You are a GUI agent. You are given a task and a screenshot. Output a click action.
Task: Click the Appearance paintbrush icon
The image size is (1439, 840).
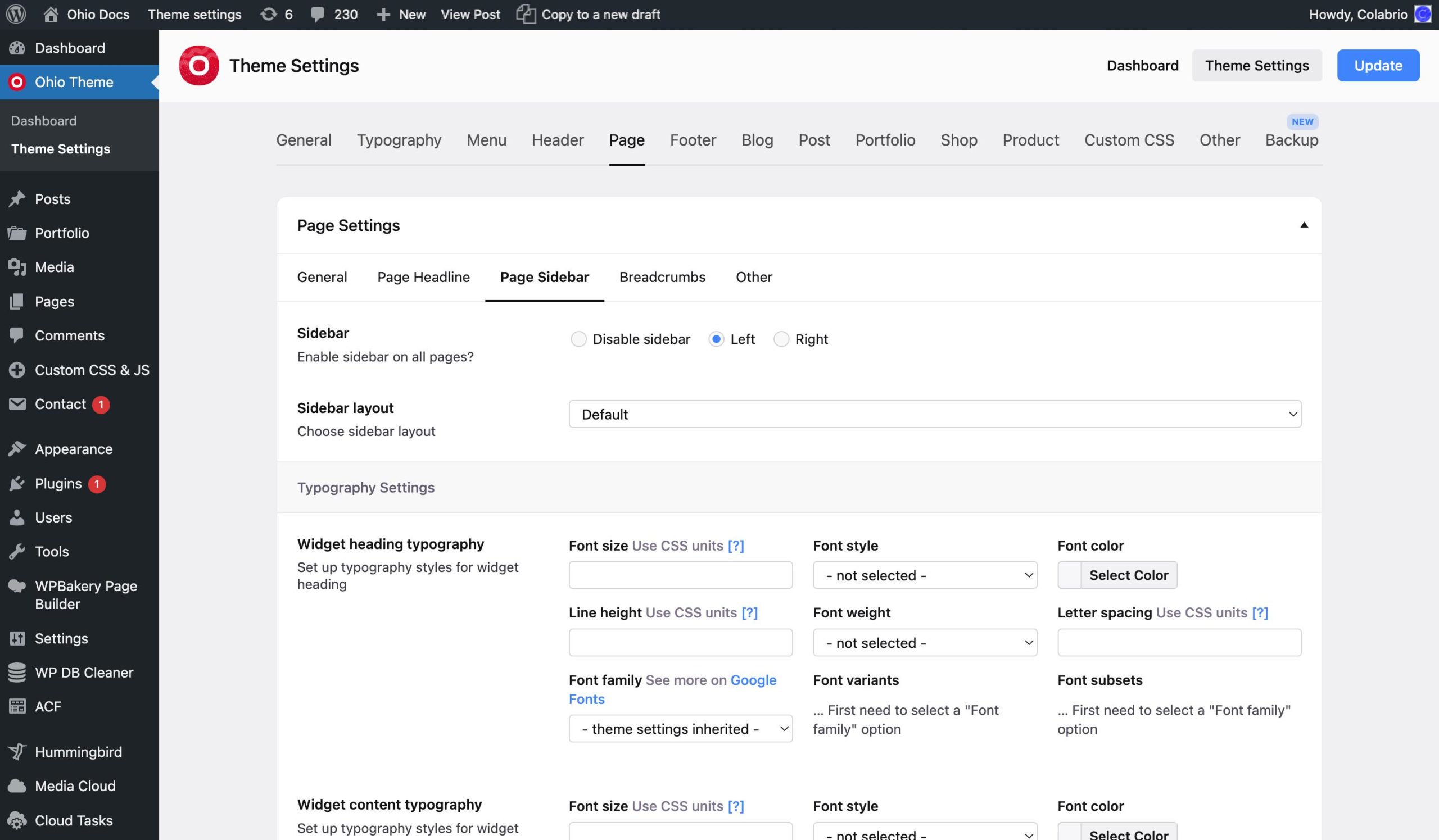(17, 449)
